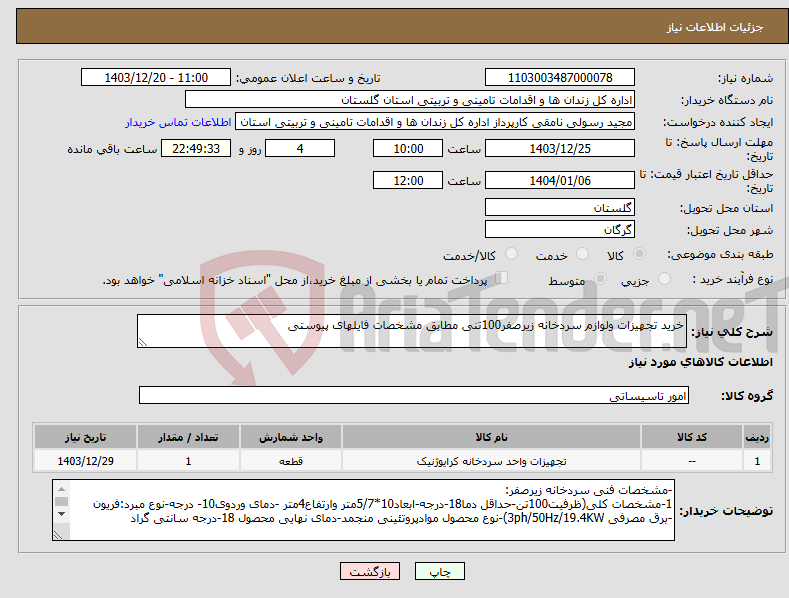Click the general description text area

tap(412, 331)
